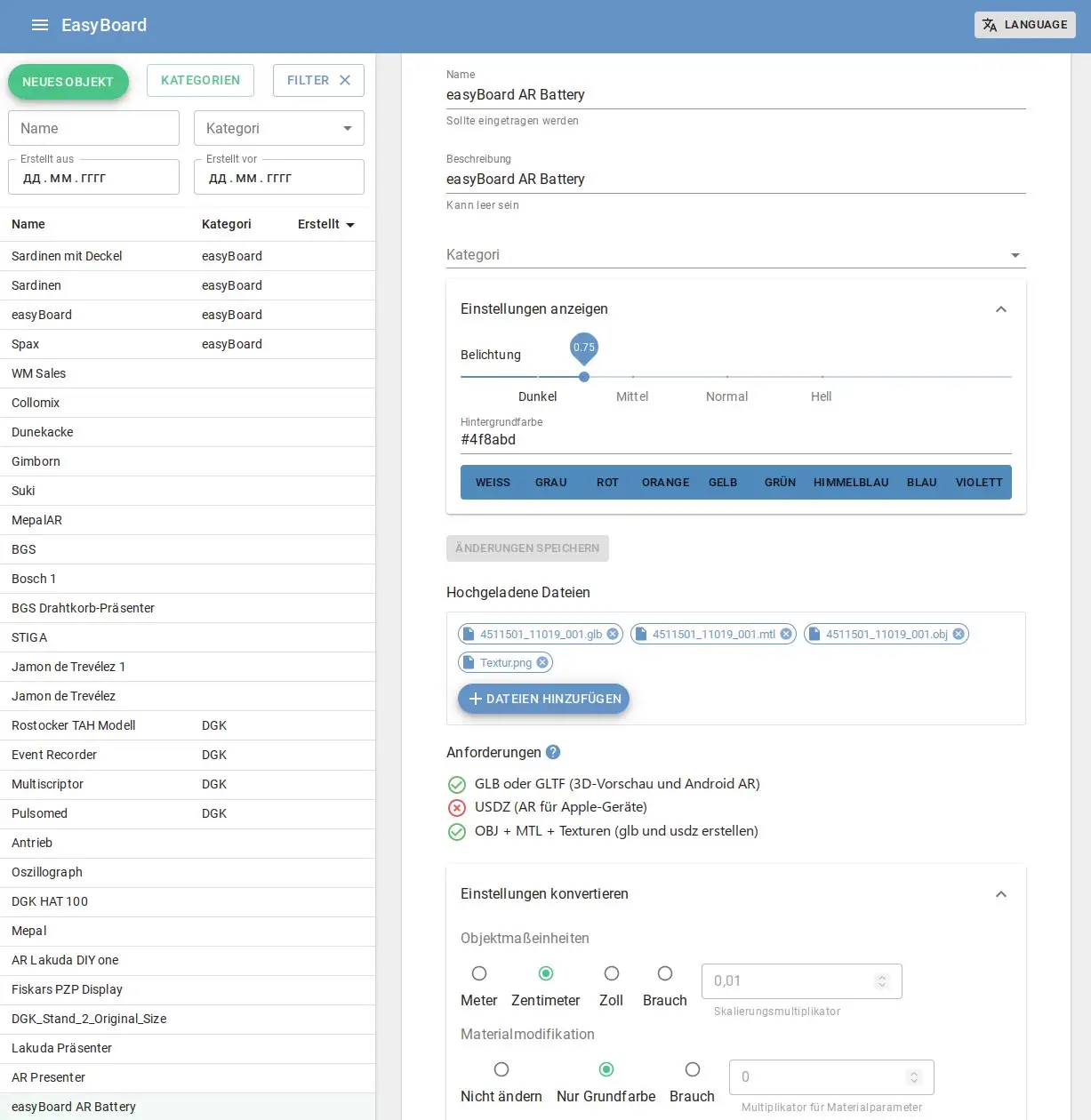1091x1120 pixels.
Task: Collapse the Einstellungen konvertieren section
Action: (1001, 894)
